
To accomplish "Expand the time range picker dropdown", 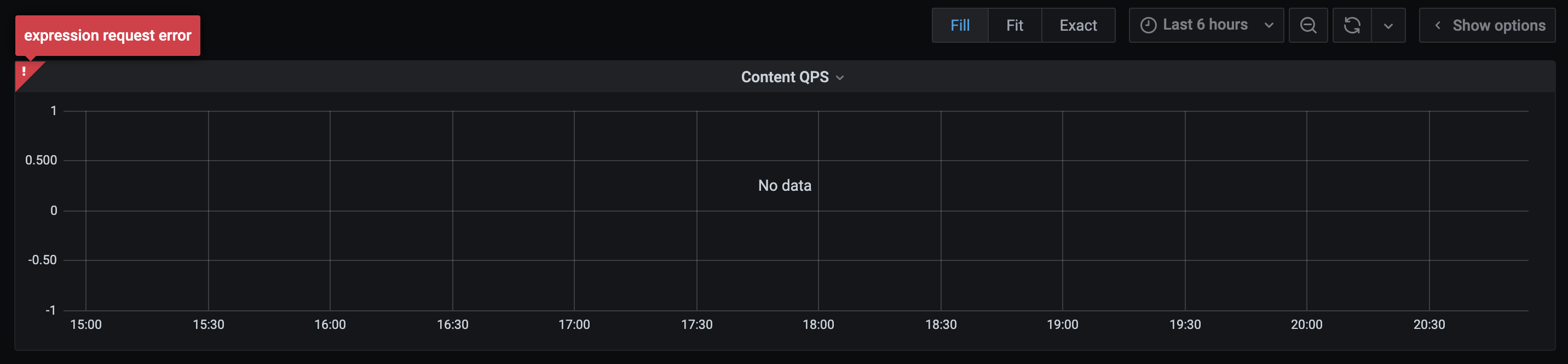I will [x=1269, y=25].
